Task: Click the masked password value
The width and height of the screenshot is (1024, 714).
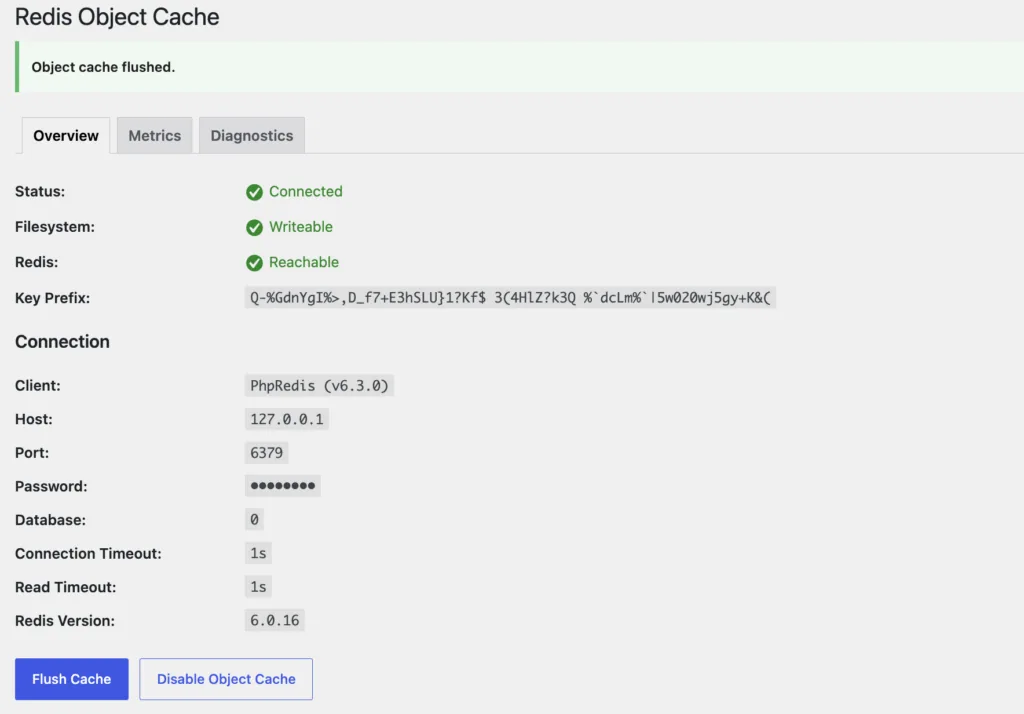Action: point(283,486)
